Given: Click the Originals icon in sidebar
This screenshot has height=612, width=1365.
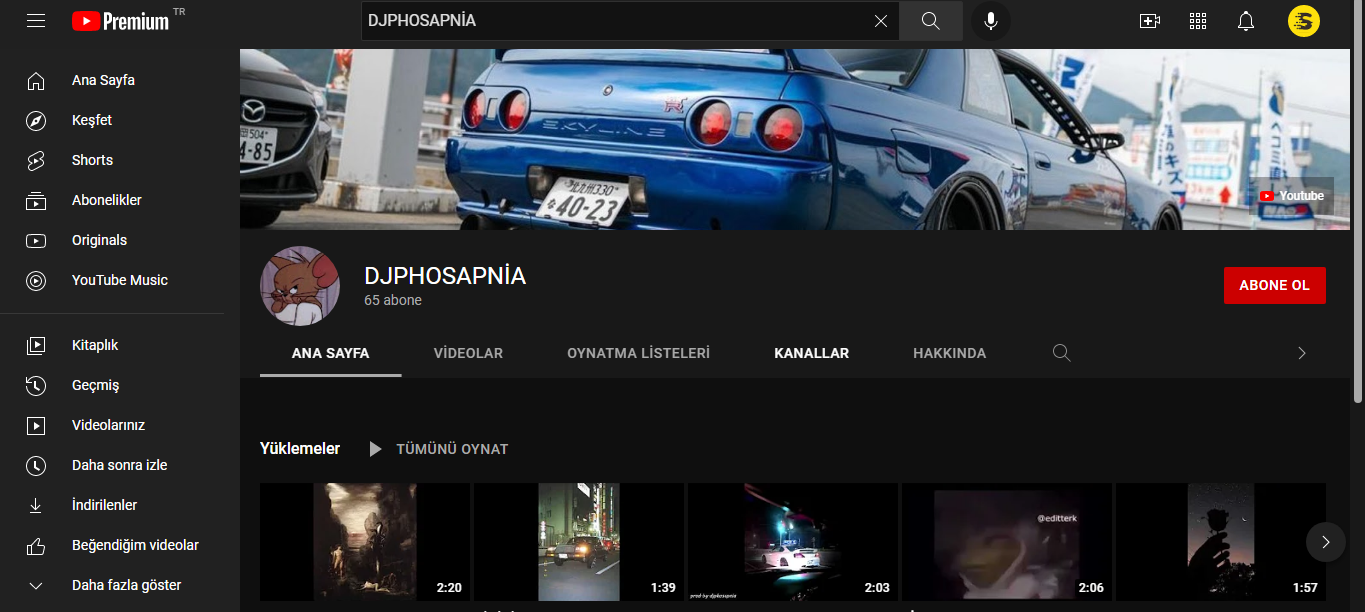Looking at the screenshot, I should (36, 241).
